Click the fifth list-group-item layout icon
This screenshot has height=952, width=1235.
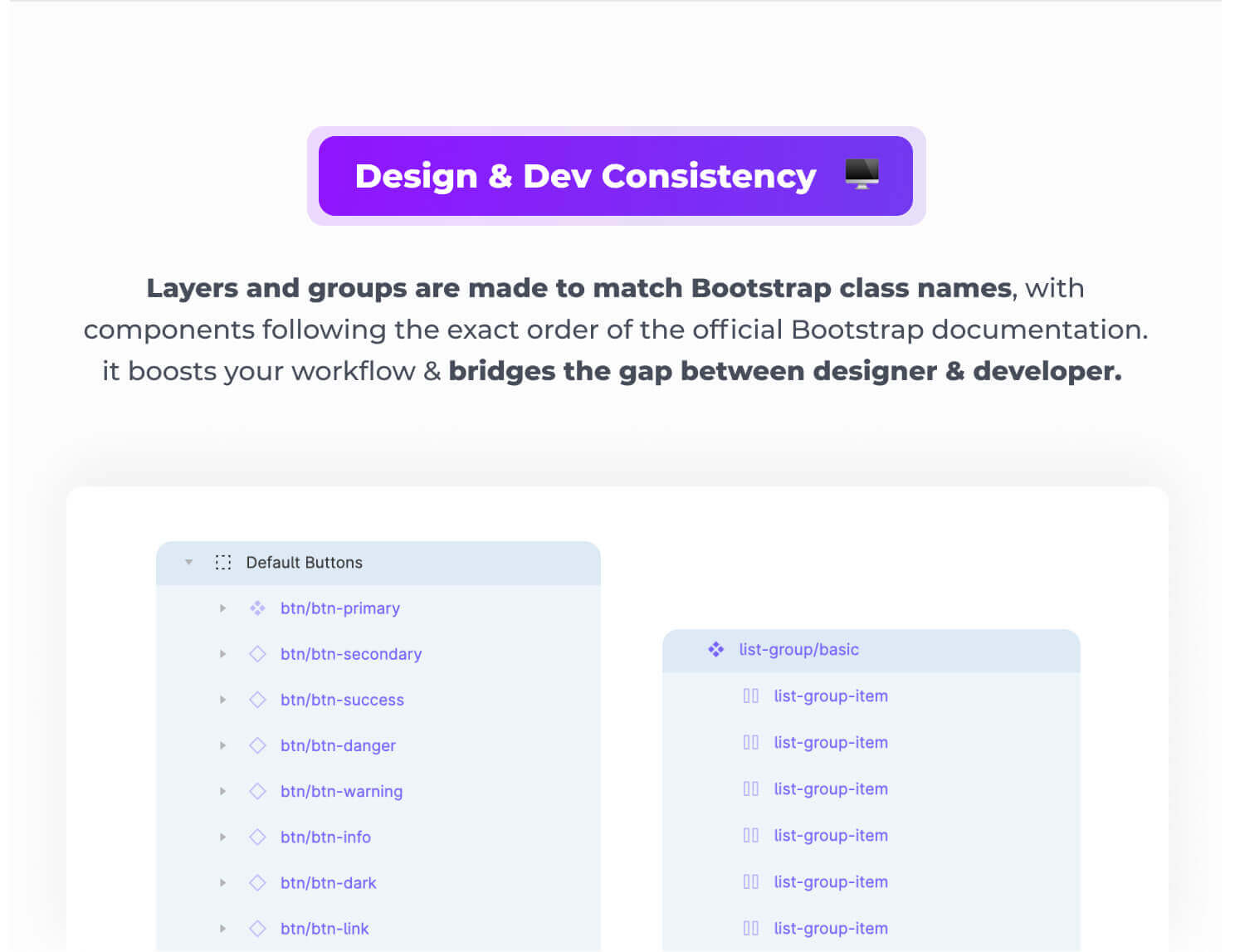(750, 881)
